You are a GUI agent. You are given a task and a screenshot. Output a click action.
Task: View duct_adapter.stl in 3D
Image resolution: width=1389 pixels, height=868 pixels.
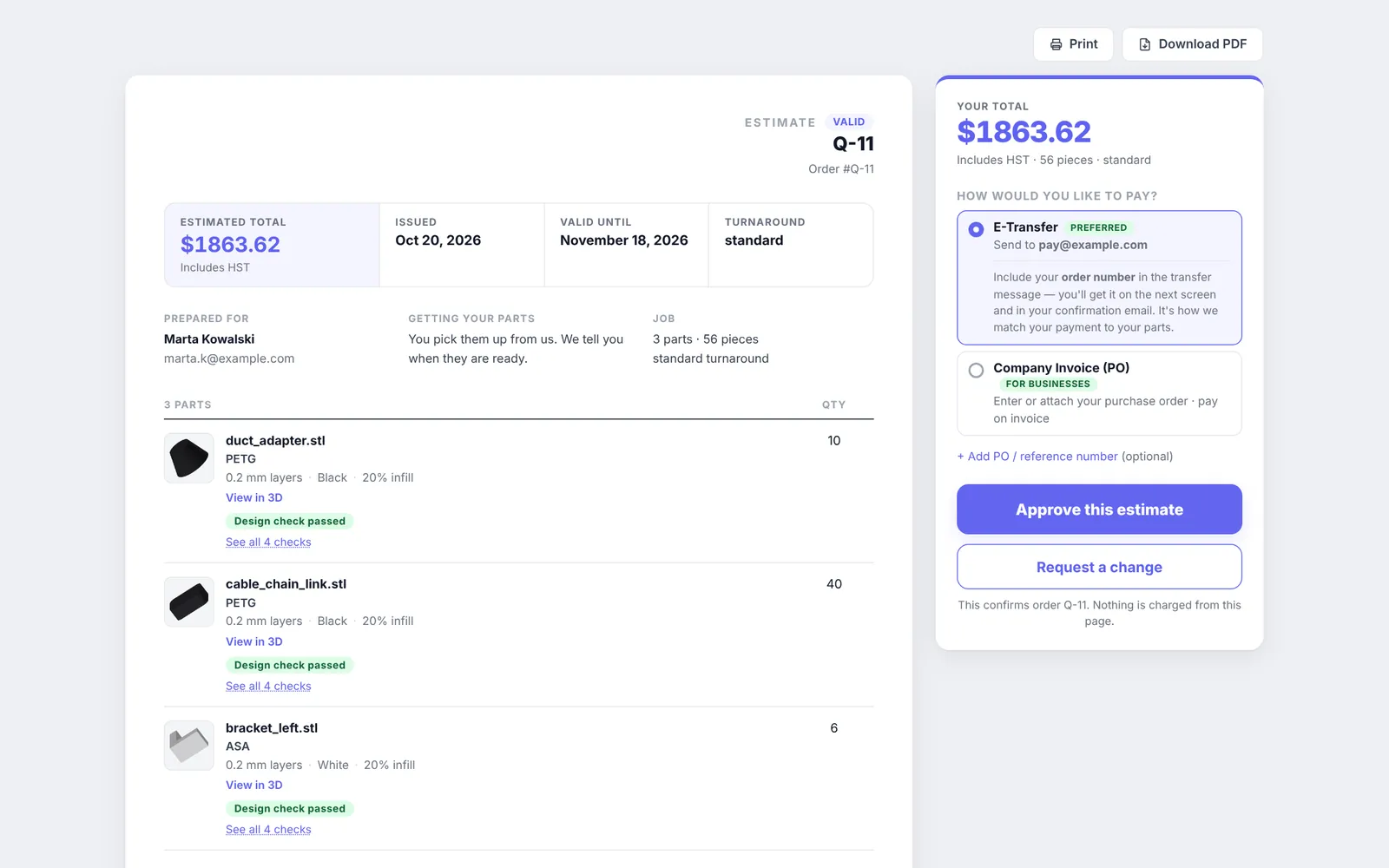coord(254,497)
